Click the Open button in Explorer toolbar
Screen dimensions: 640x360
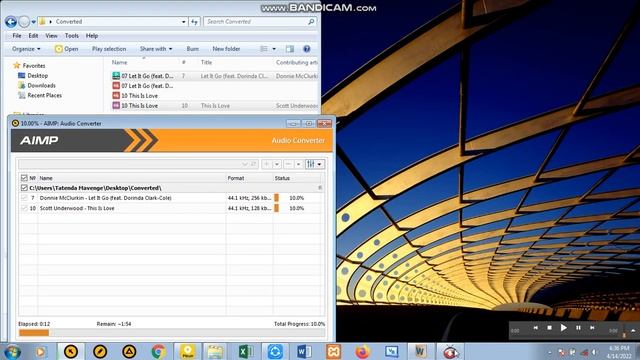pos(67,49)
